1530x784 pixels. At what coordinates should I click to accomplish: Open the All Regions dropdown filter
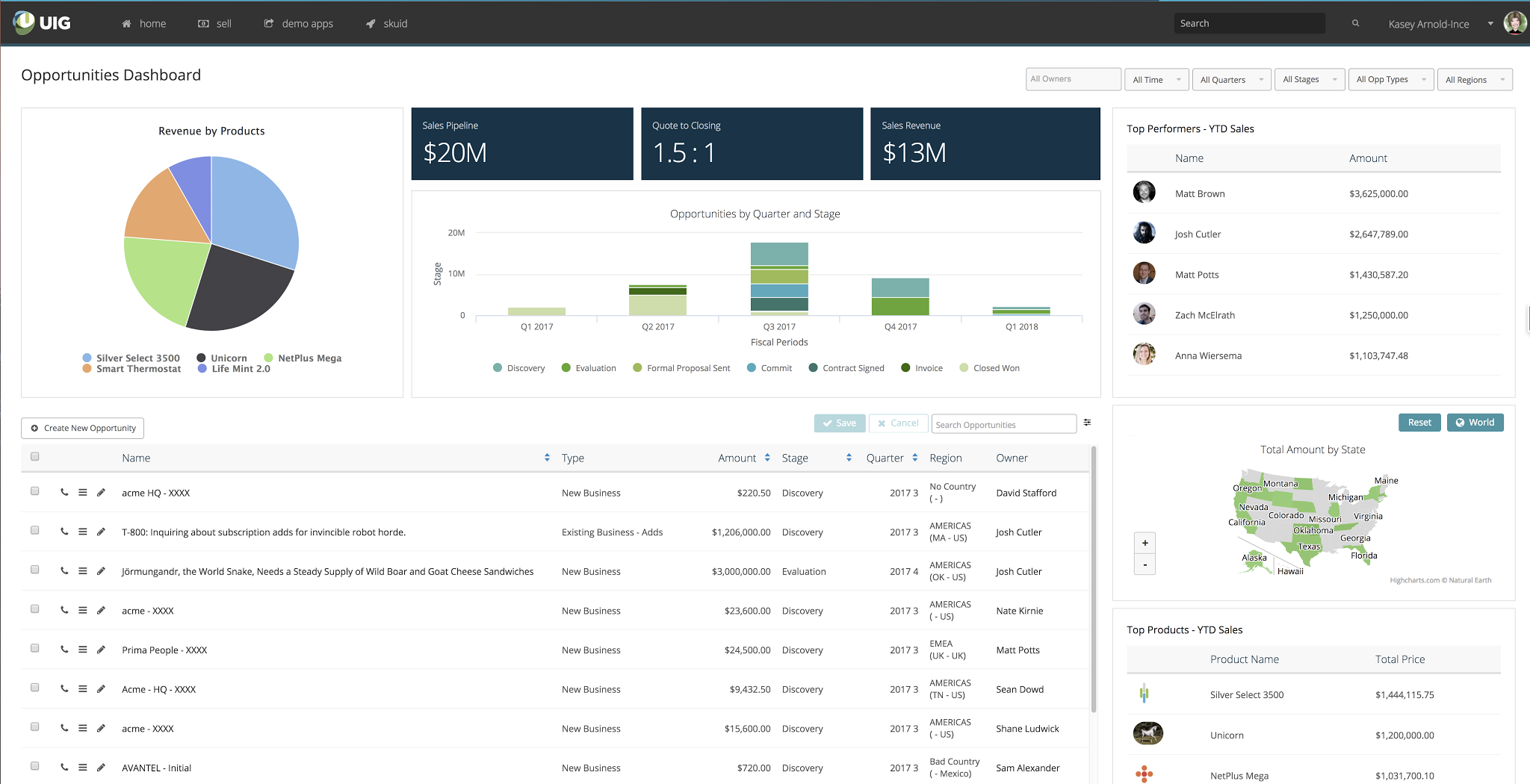coord(1474,80)
